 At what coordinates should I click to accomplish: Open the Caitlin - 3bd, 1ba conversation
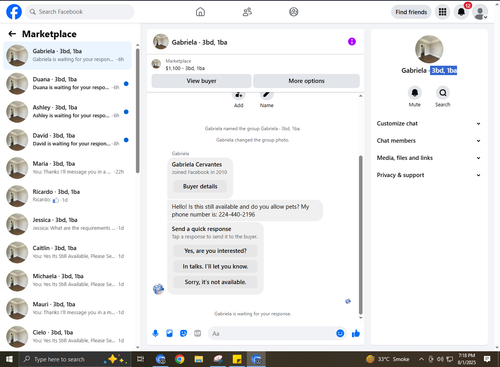(x=67, y=252)
